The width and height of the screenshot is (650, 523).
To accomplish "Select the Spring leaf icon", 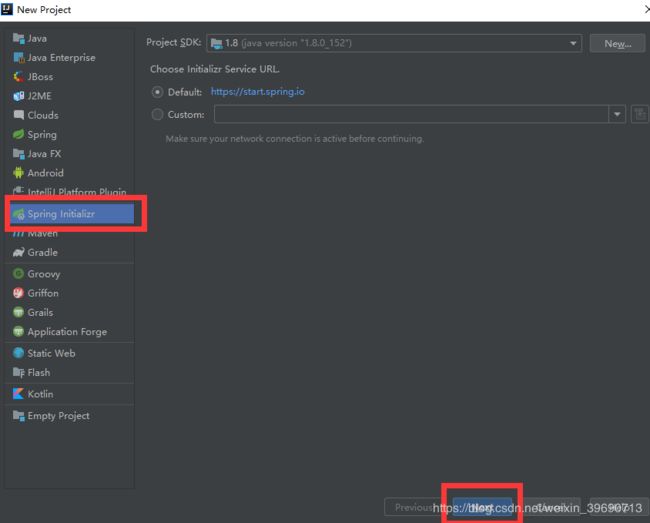I will pos(18,134).
